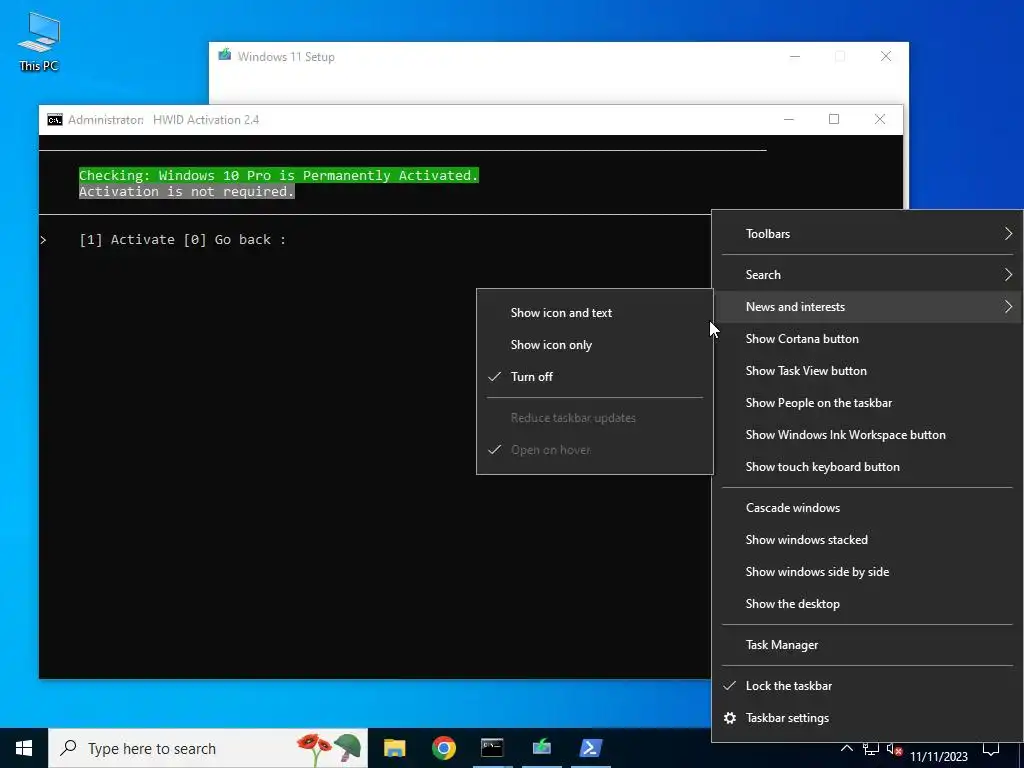Viewport: 1024px width, 768px height.
Task: Launch Google Chrome from the taskbar
Action: click(x=443, y=748)
